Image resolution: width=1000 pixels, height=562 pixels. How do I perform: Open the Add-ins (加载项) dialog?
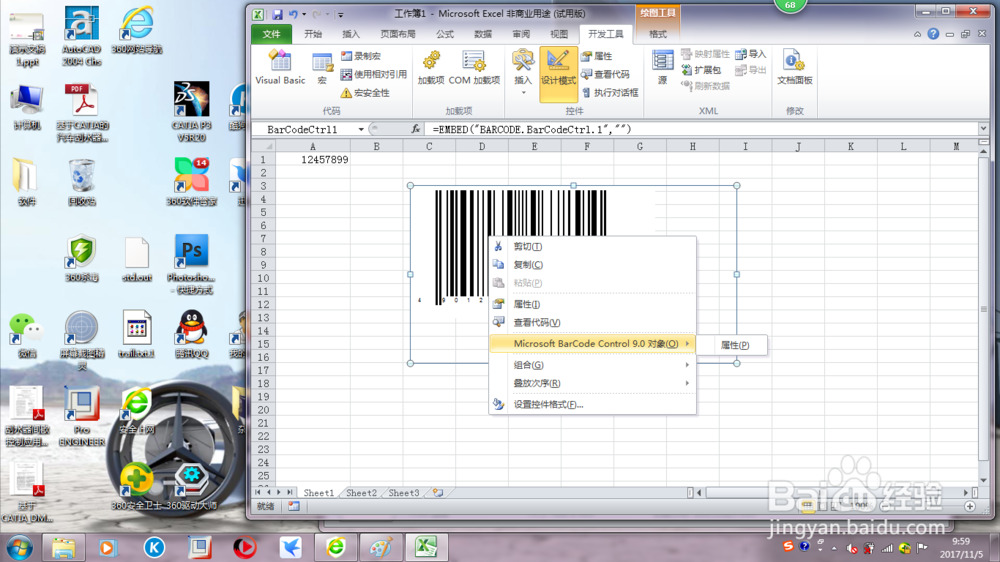[431, 68]
